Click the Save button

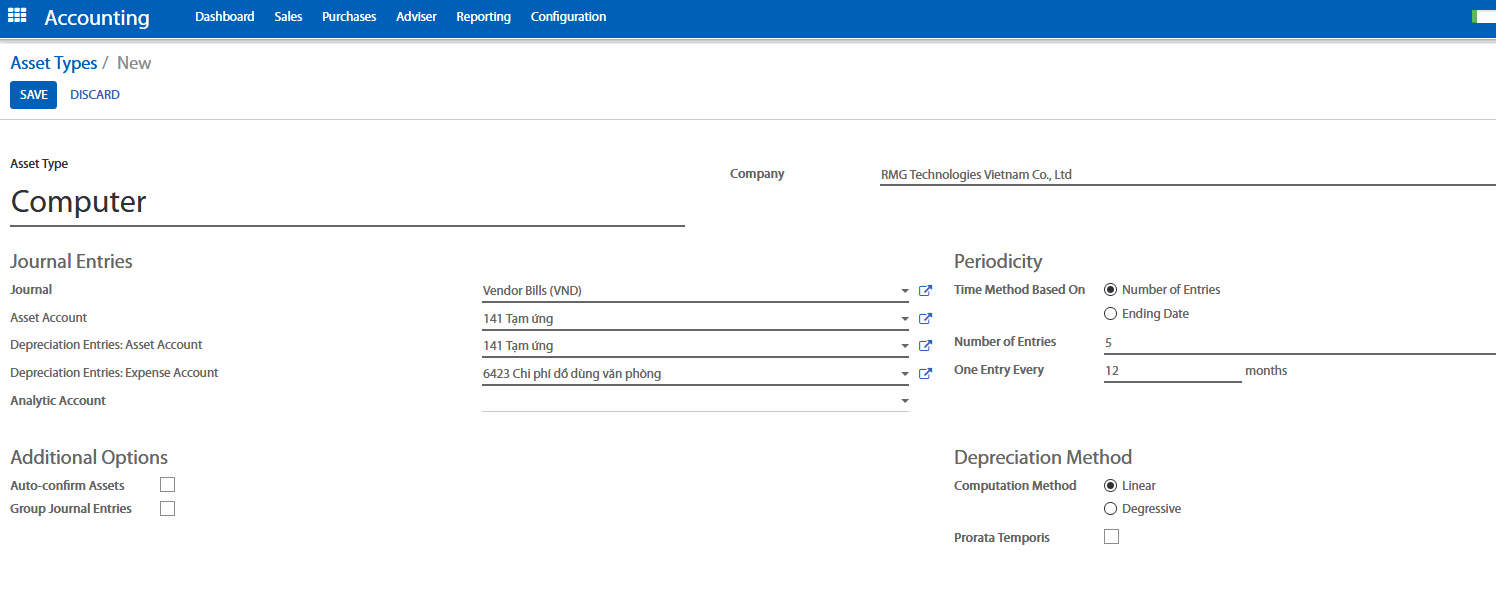[33, 95]
